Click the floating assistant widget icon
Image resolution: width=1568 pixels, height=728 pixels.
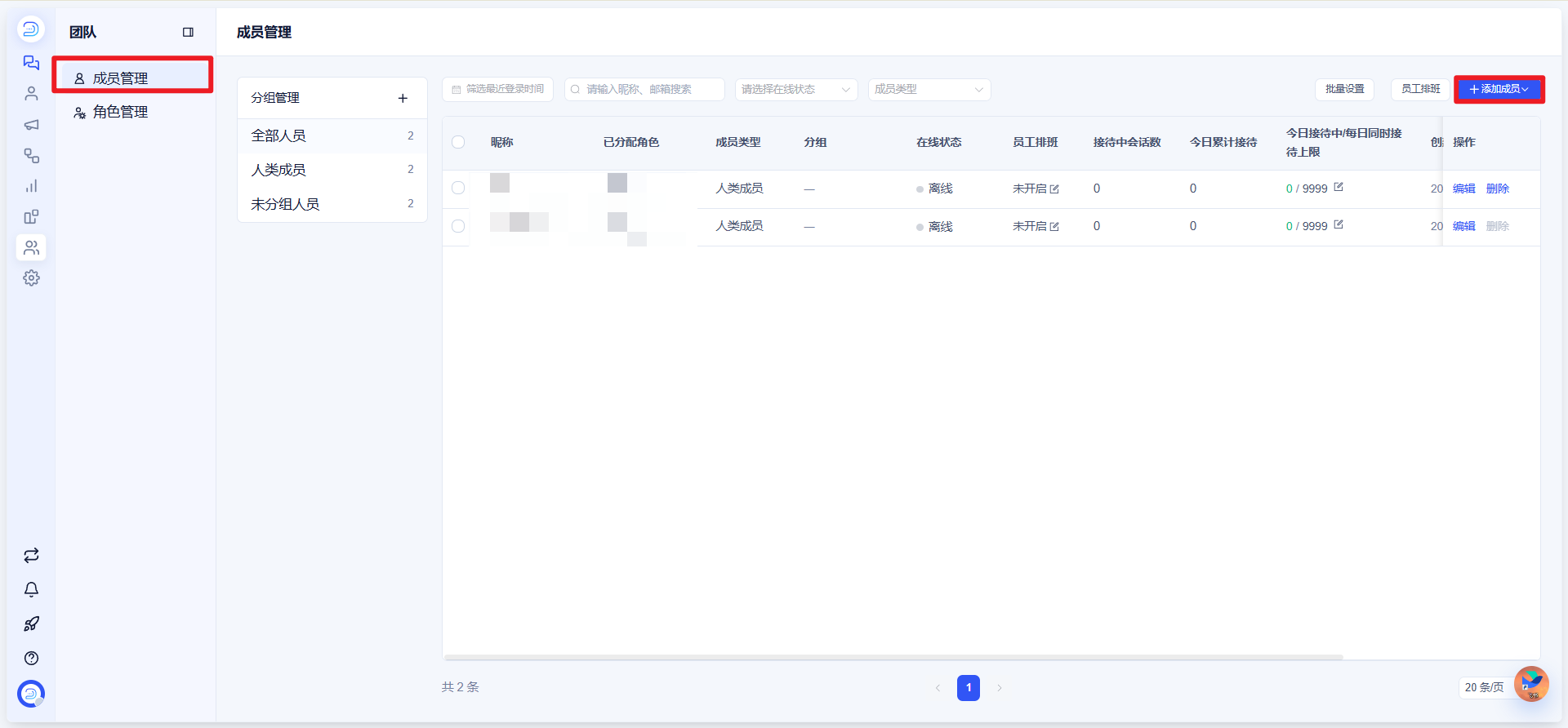(1531, 684)
